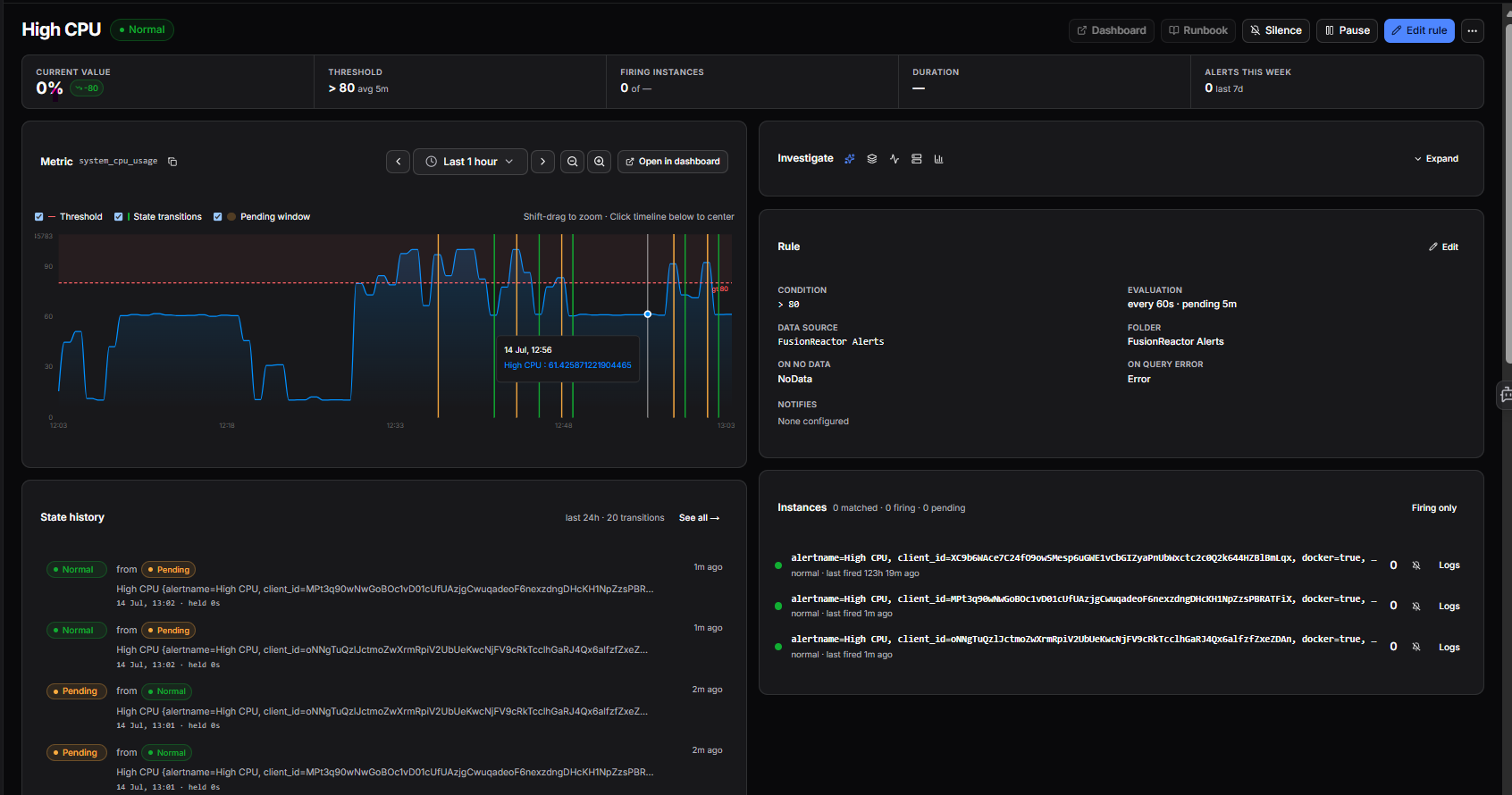
Task: Click the 'every 60s · pending 5m' evaluation text
Action: coord(1181,305)
